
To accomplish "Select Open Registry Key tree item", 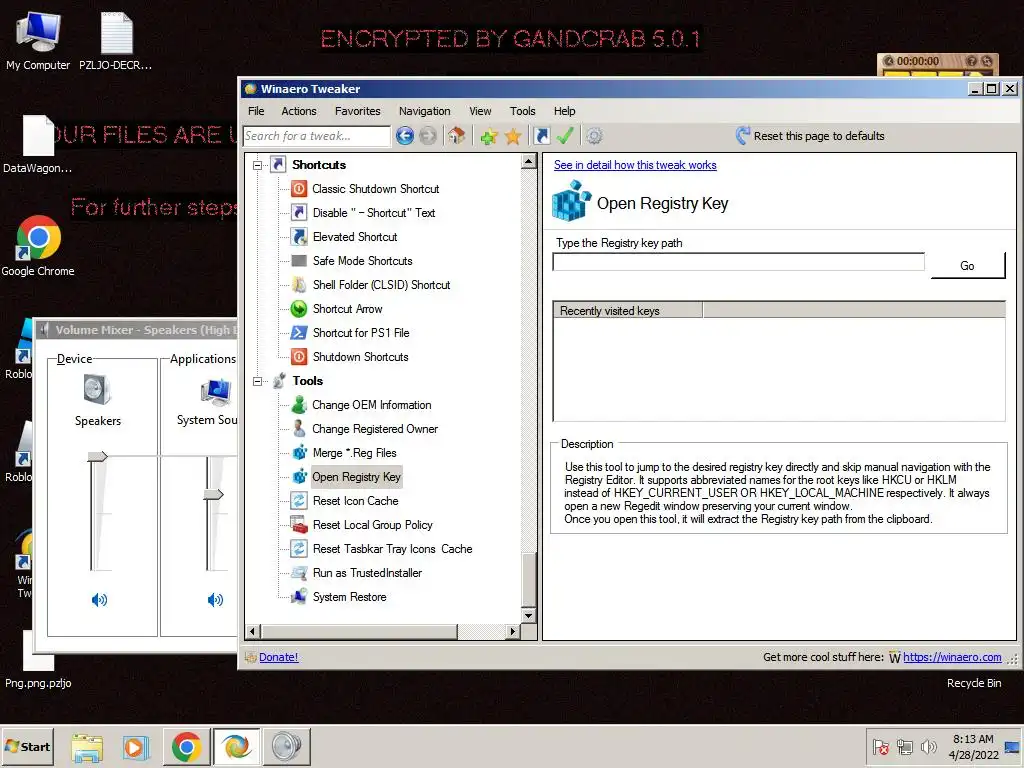I will (356, 477).
